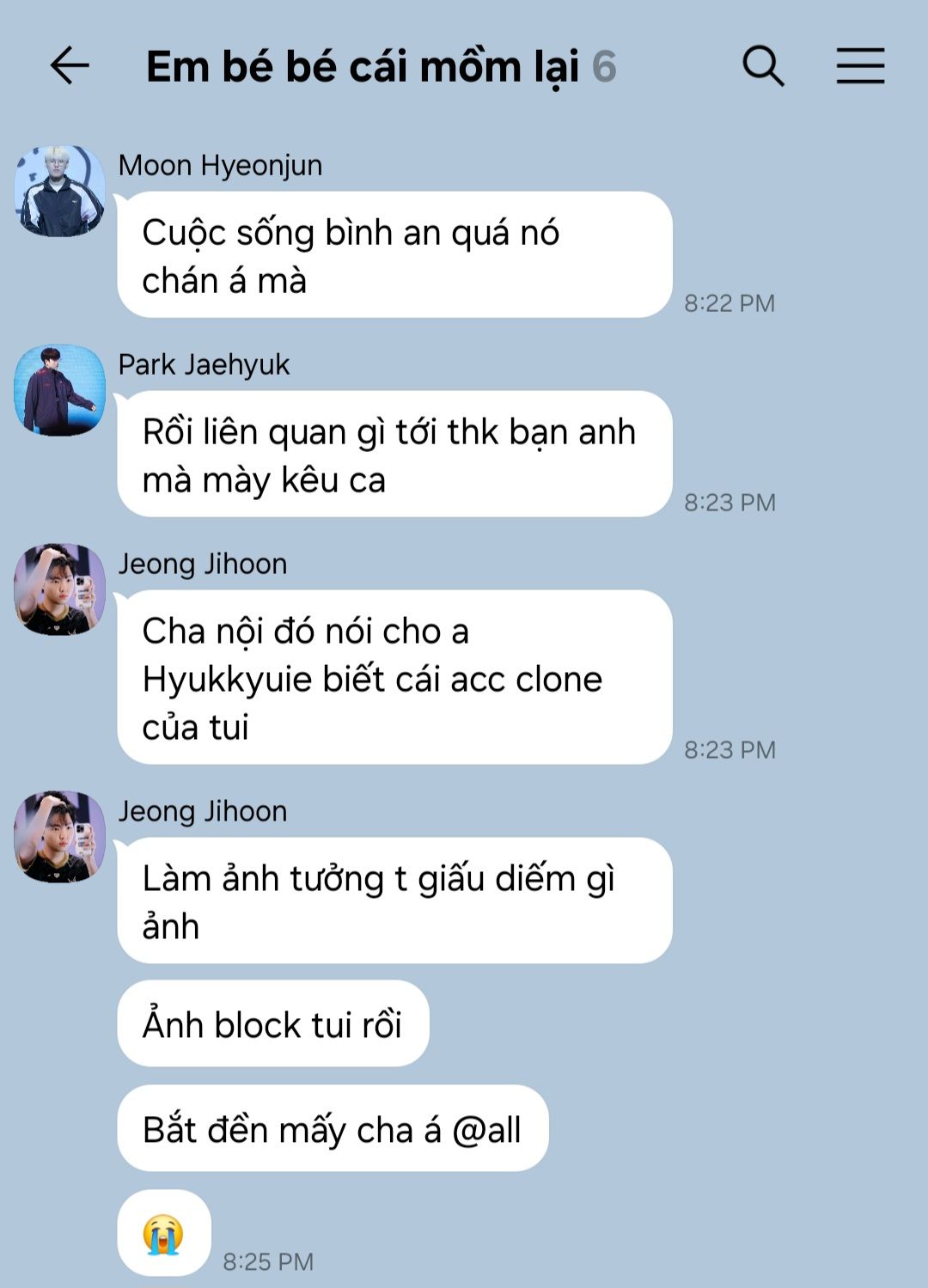
Task: Tap Jeong Jihoon's avatar beside "Làm ảnh tưởng"
Action: (x=60, y=837)
